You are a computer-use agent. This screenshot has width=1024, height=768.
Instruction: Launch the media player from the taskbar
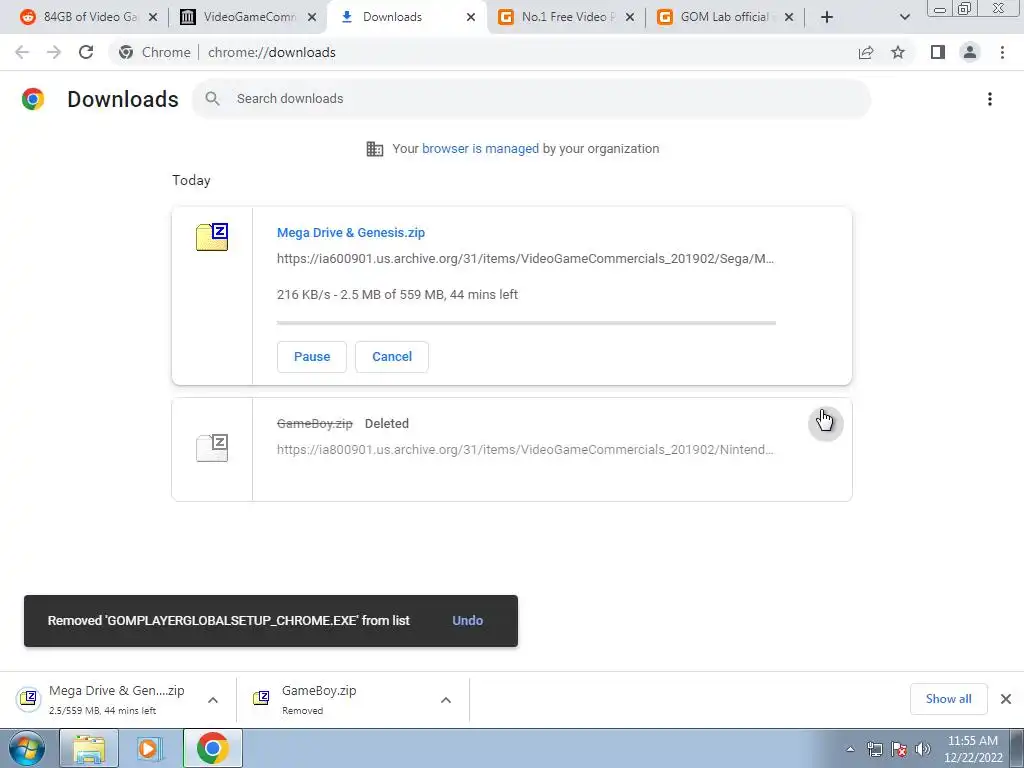click(150, 748)
